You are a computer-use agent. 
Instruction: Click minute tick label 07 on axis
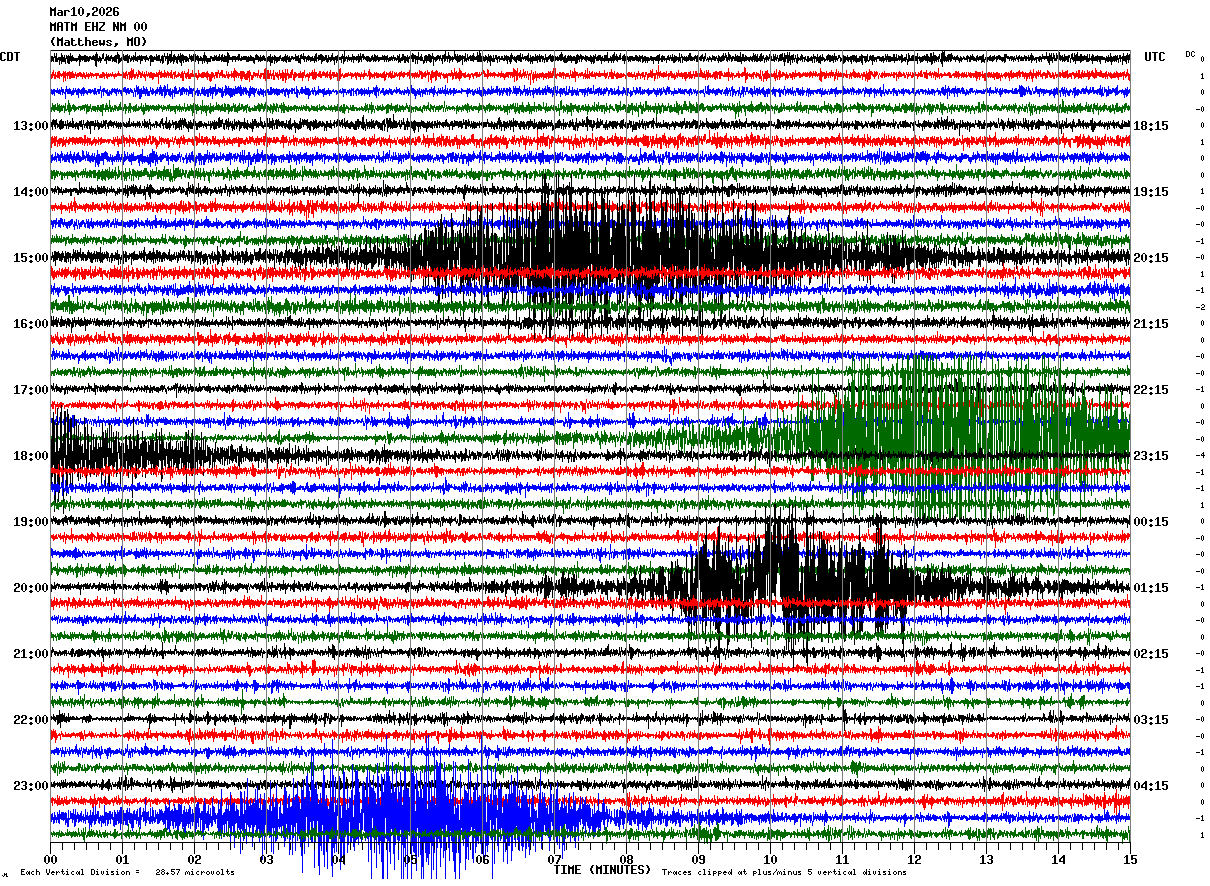pyautogui.click(x=555, y=859)
